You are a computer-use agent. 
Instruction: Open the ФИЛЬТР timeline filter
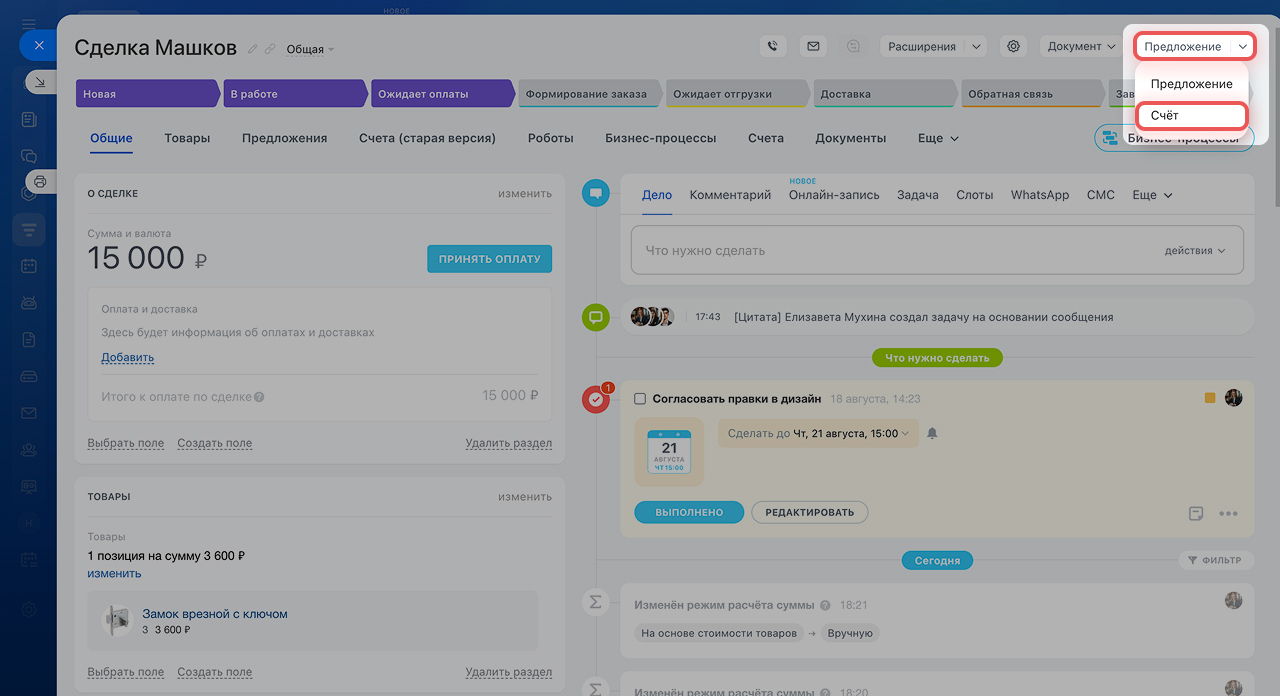1215,560
